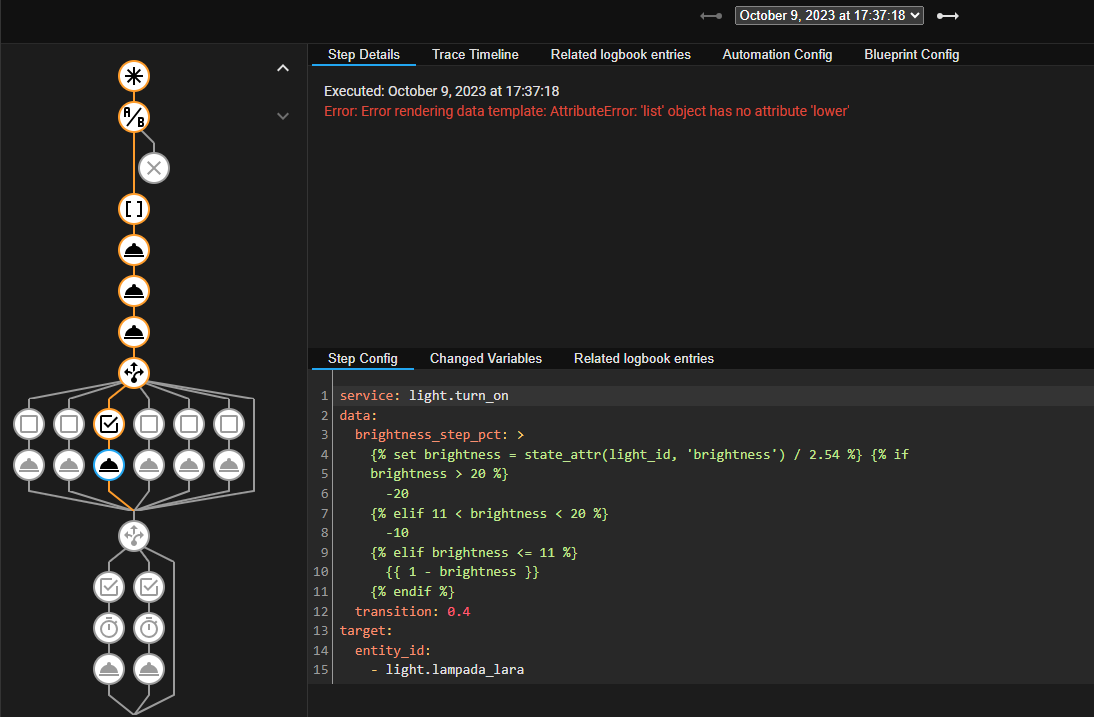Select the trigger node atop the trace graph
Viewport: 1094px width, 717px height.
133,75
